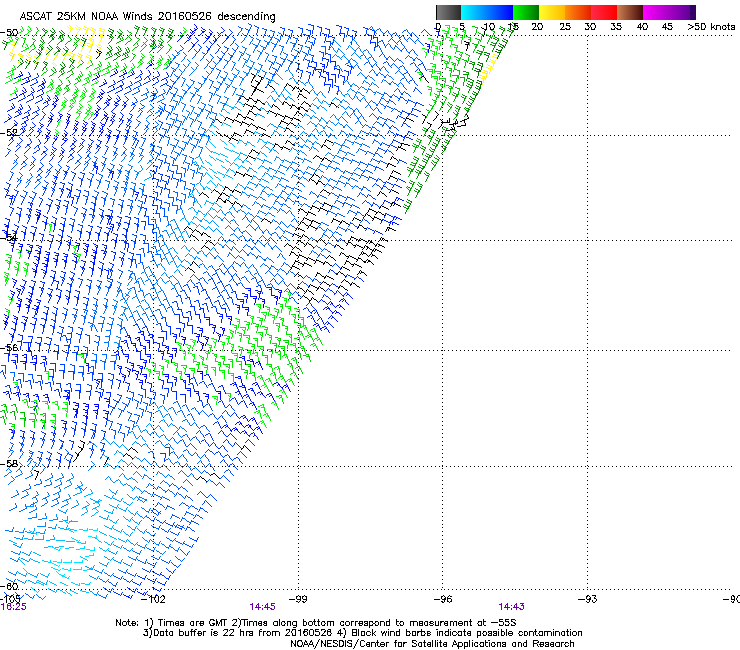Click the purple time stamp "14:45"
The image size is (740, 650).
coord(262,607)
